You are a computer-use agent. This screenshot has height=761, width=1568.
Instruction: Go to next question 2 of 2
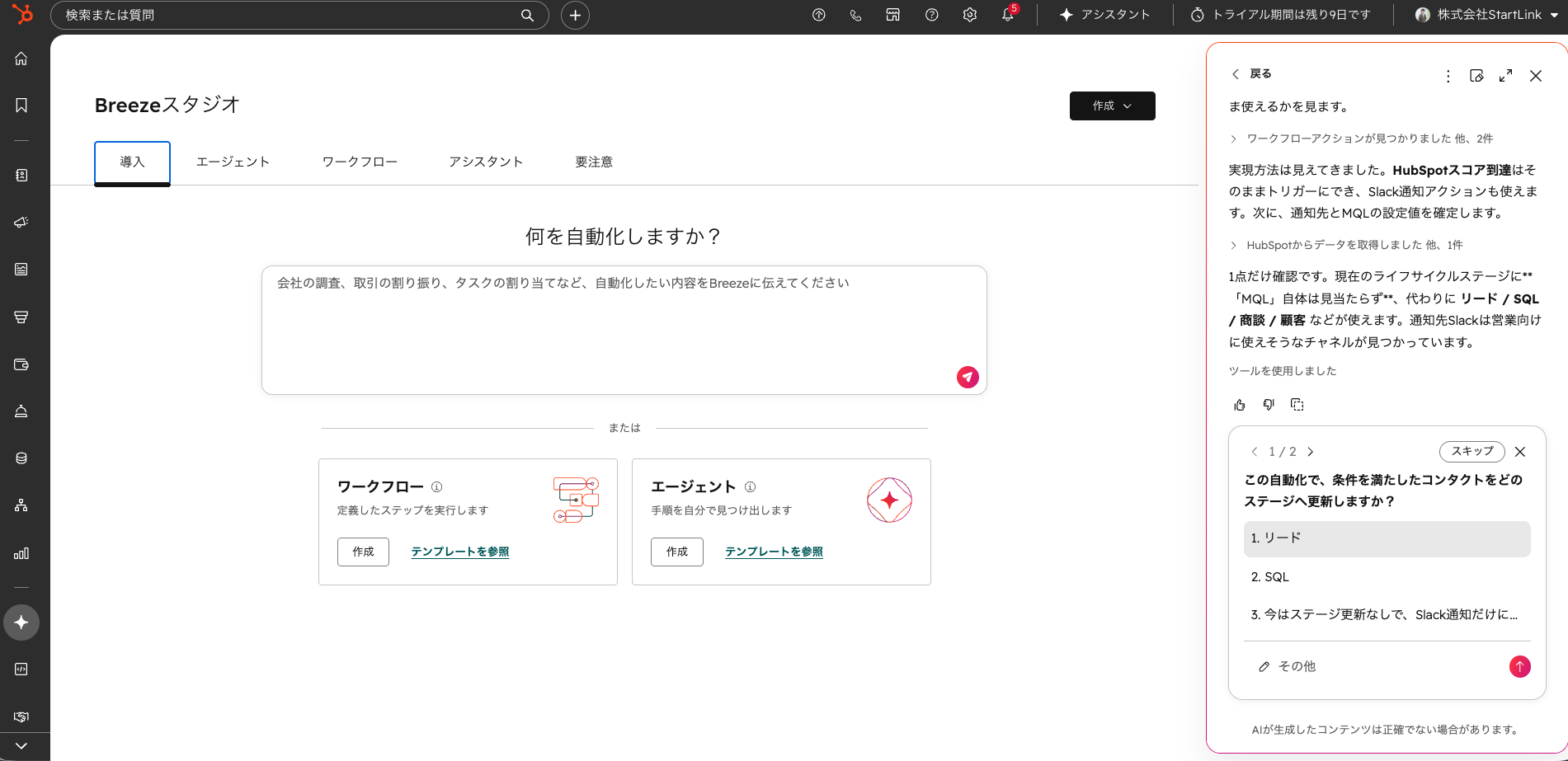(x=1311, y=452)
